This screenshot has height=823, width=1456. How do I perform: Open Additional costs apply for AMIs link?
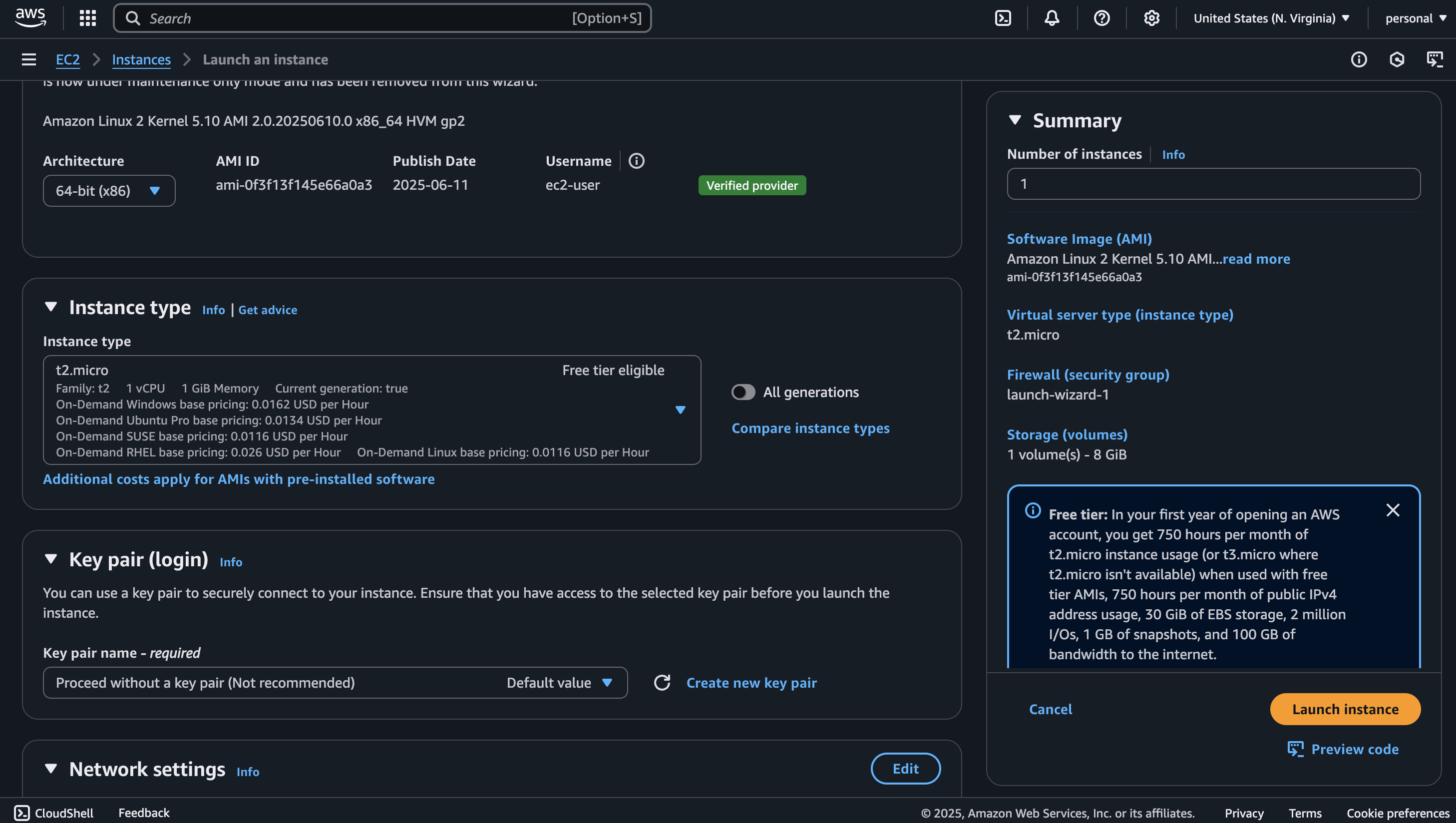(x=239, y=479)
